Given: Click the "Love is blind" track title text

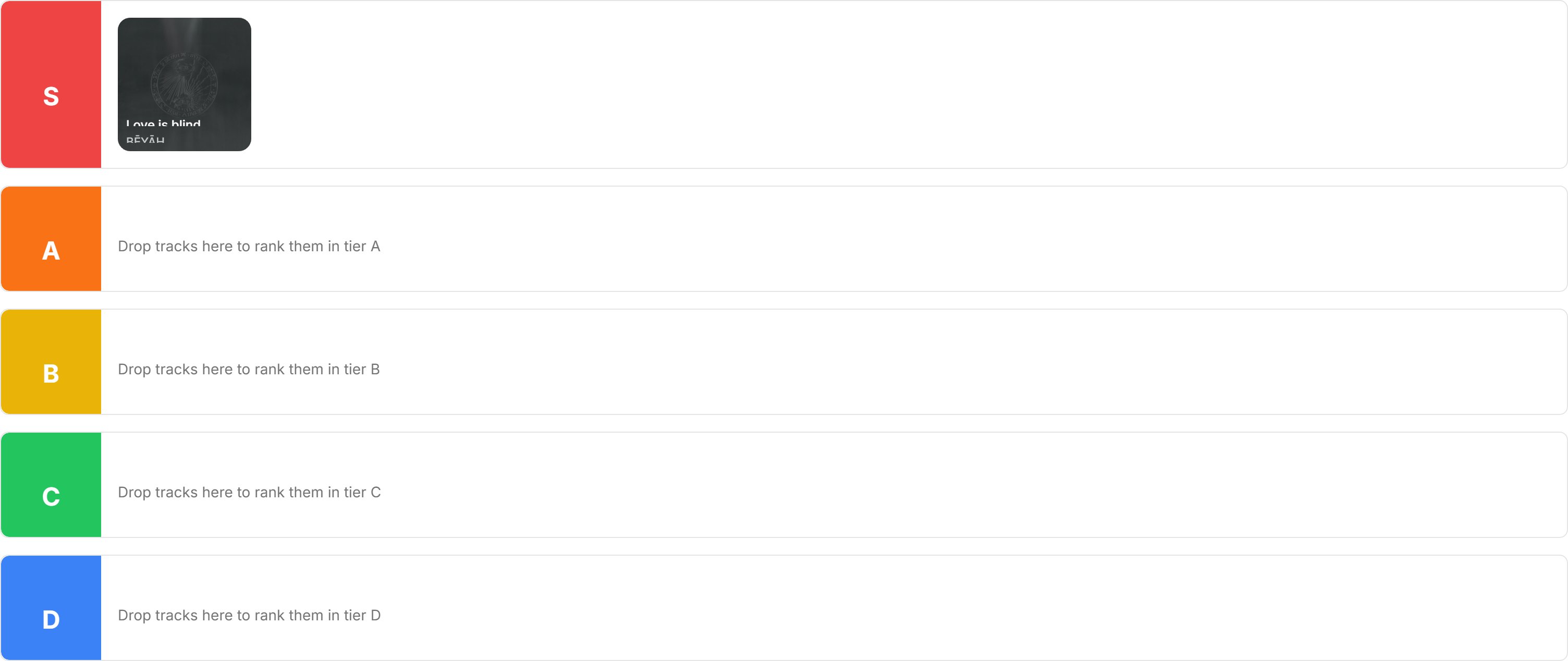Looking at the screenshot, I should click(x=163, y=124).
